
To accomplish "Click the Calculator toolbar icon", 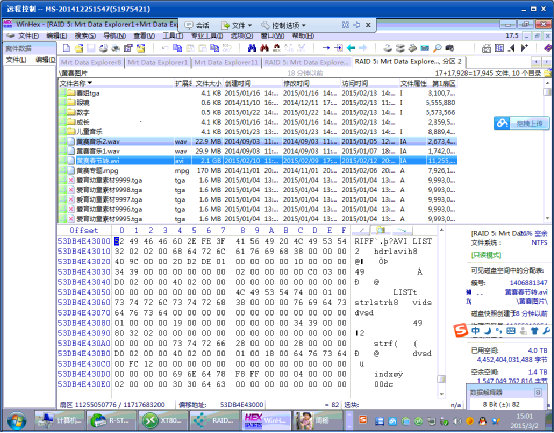I will click(x=487, y=48).
